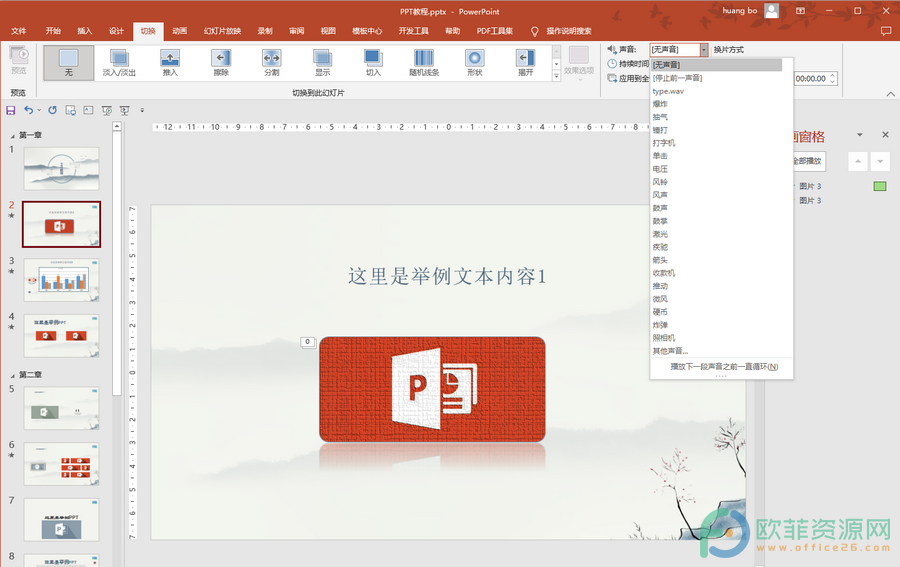Select slide 1 thumbnail
This screenshot has width=900, height=567.
point(61,169)
